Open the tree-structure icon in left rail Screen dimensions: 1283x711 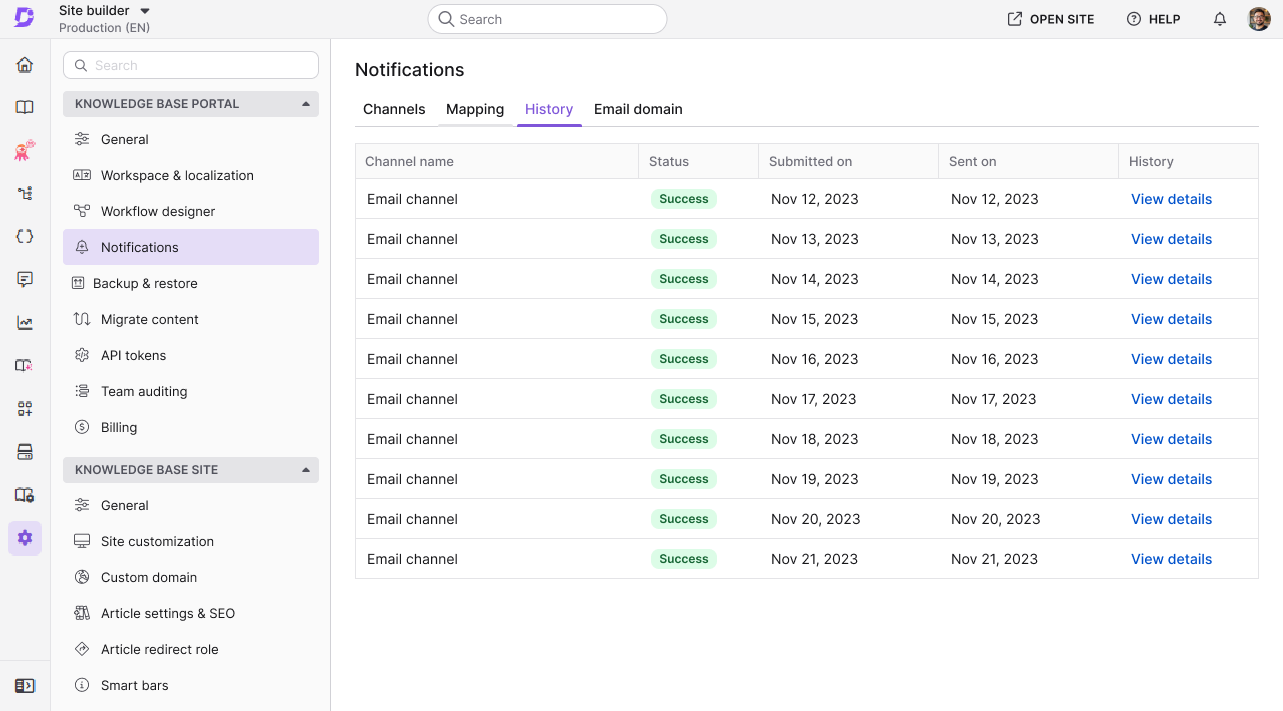25,193
